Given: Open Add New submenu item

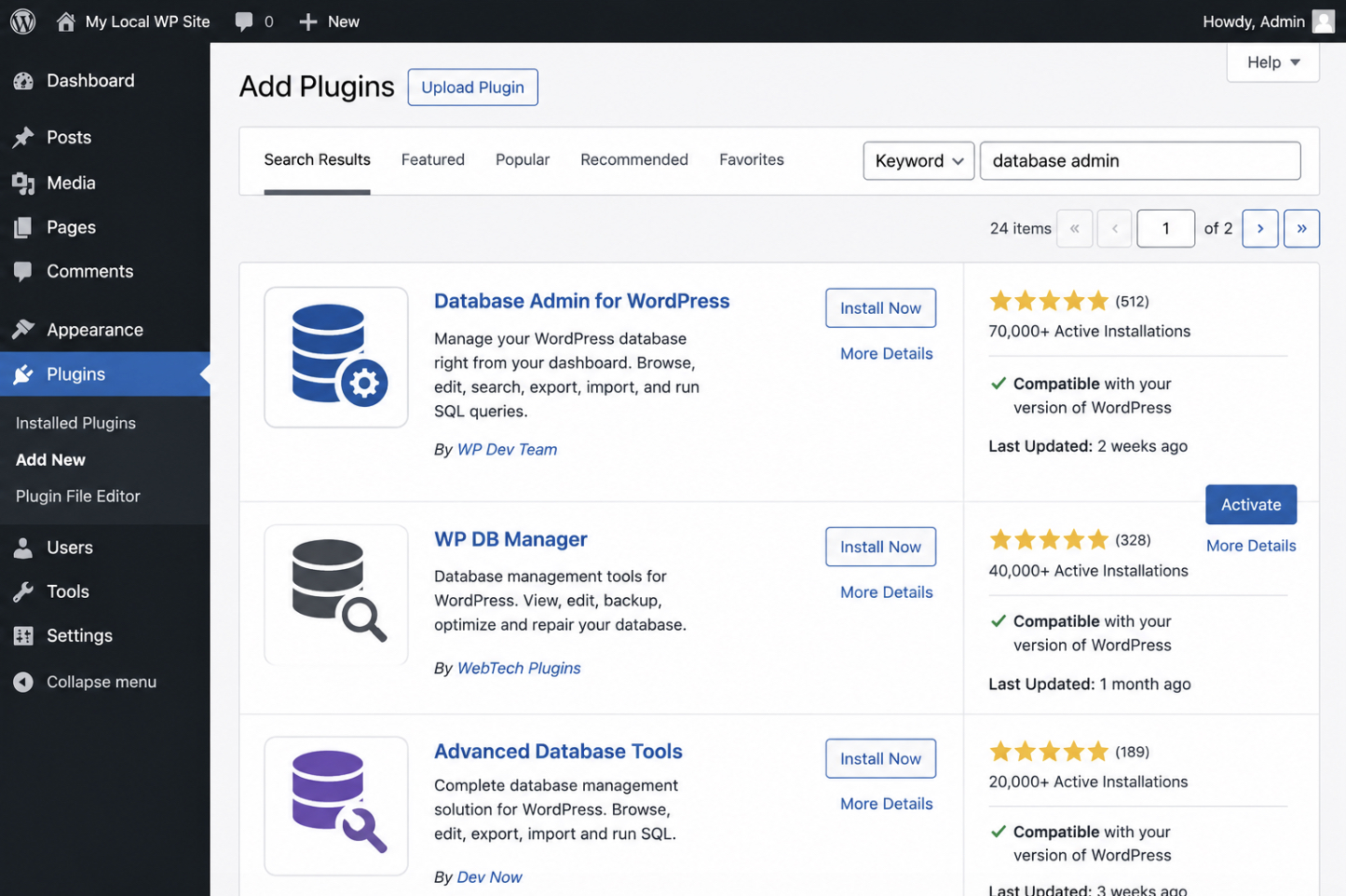Looking at the screenshot, I should point(50,460).
